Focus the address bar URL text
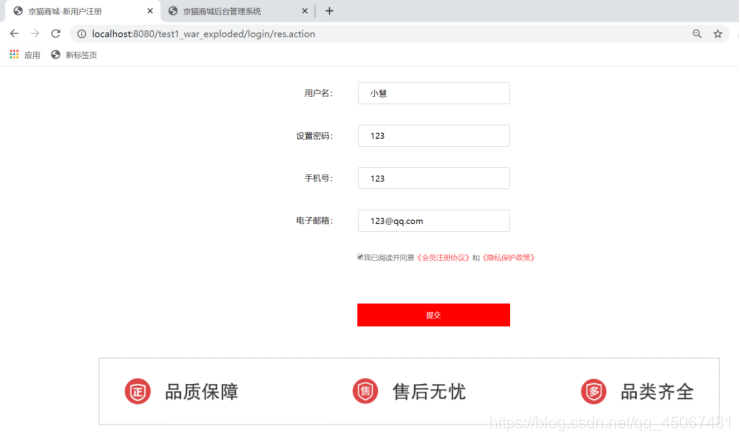 pos(203,34)
